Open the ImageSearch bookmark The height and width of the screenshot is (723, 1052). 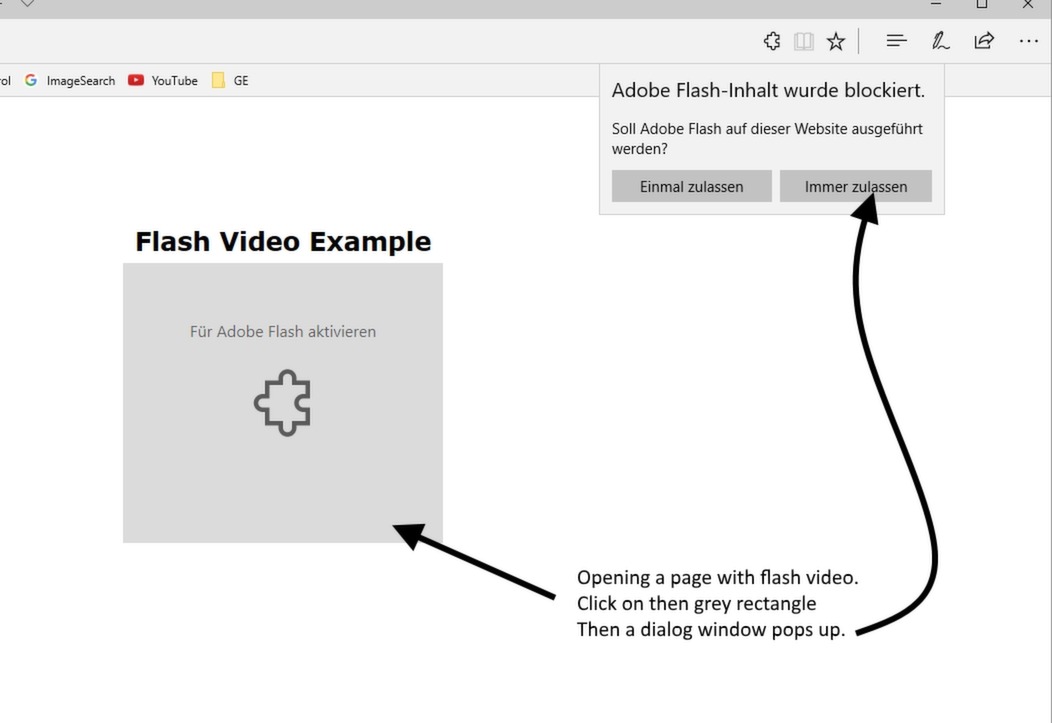pyautogui.click(x=70, y=80)
